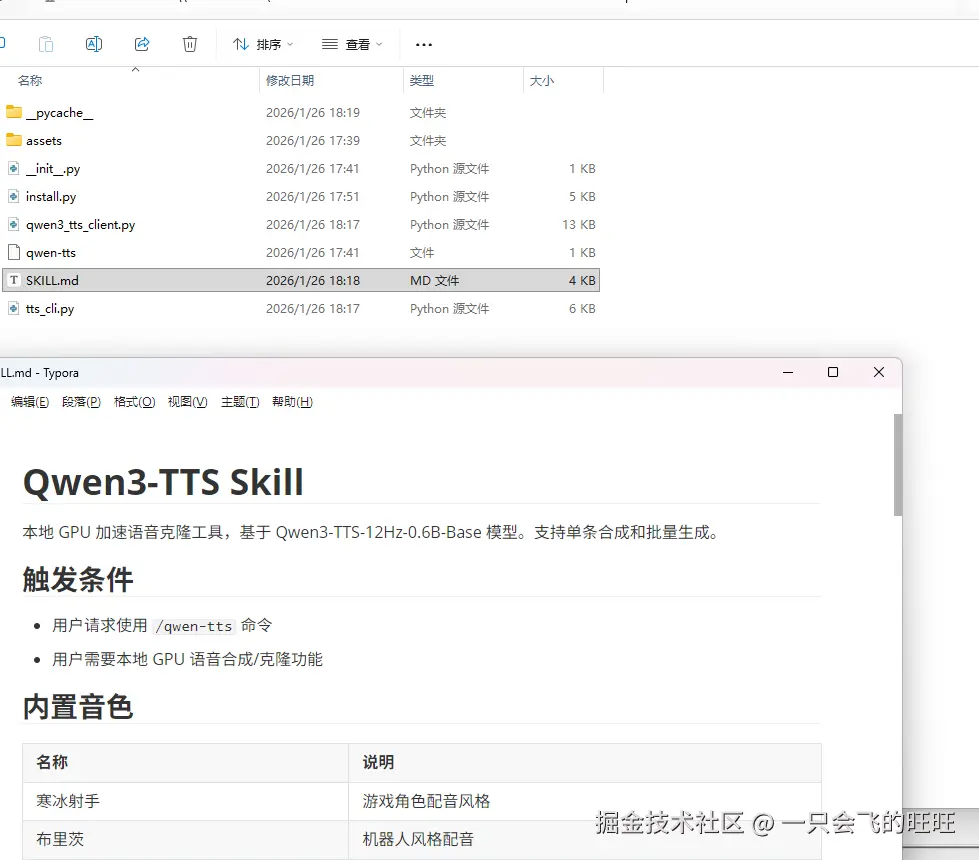Click the Typora vertical scrollbar thumb

click(x=898, y=465)
